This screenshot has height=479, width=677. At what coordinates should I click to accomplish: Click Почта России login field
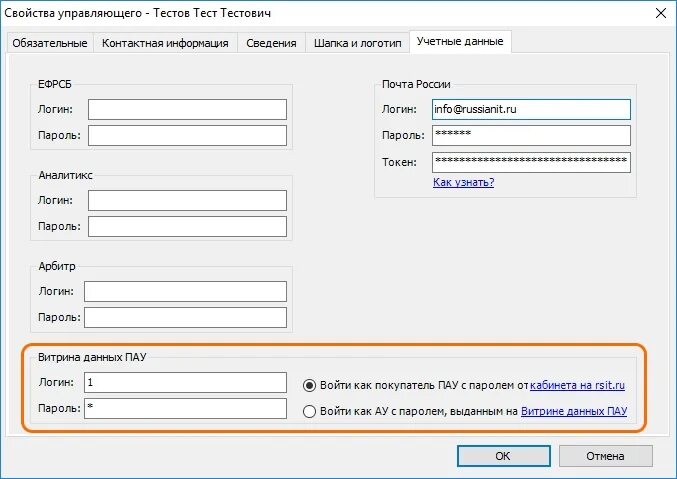tap(531, 109)
